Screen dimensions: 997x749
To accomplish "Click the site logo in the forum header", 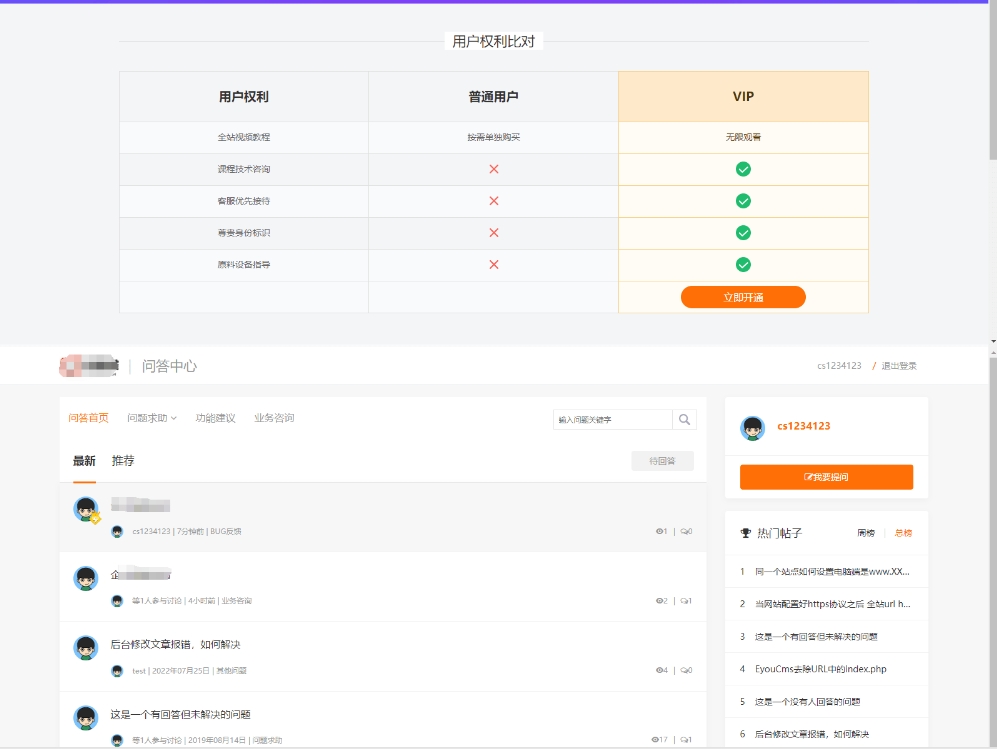I will [x=88, y=366].
